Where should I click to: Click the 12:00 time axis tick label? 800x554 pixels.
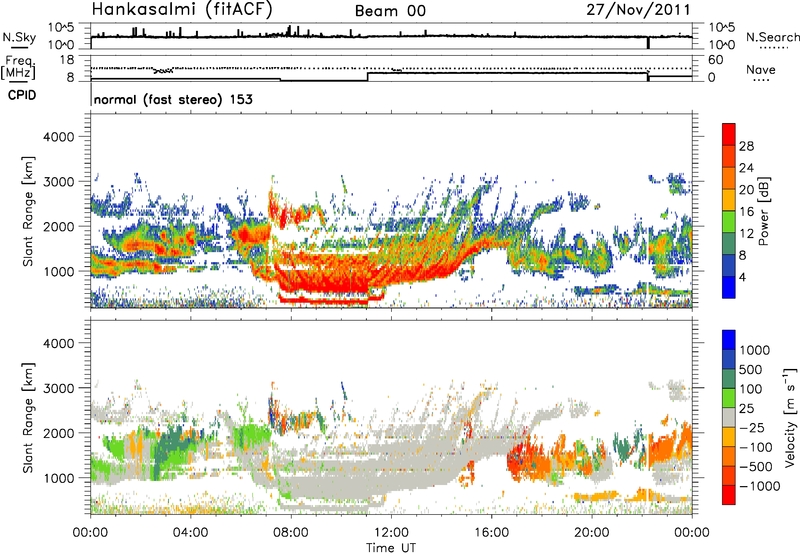pyautogui.click(x=391, y=533)
